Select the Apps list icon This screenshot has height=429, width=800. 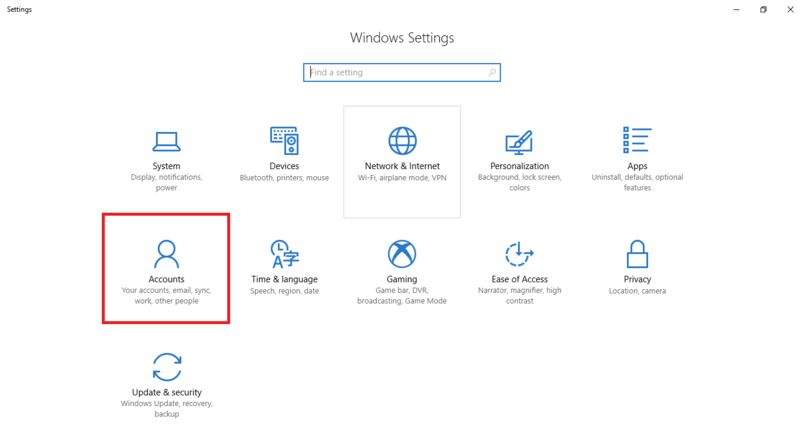pos(637,140)
